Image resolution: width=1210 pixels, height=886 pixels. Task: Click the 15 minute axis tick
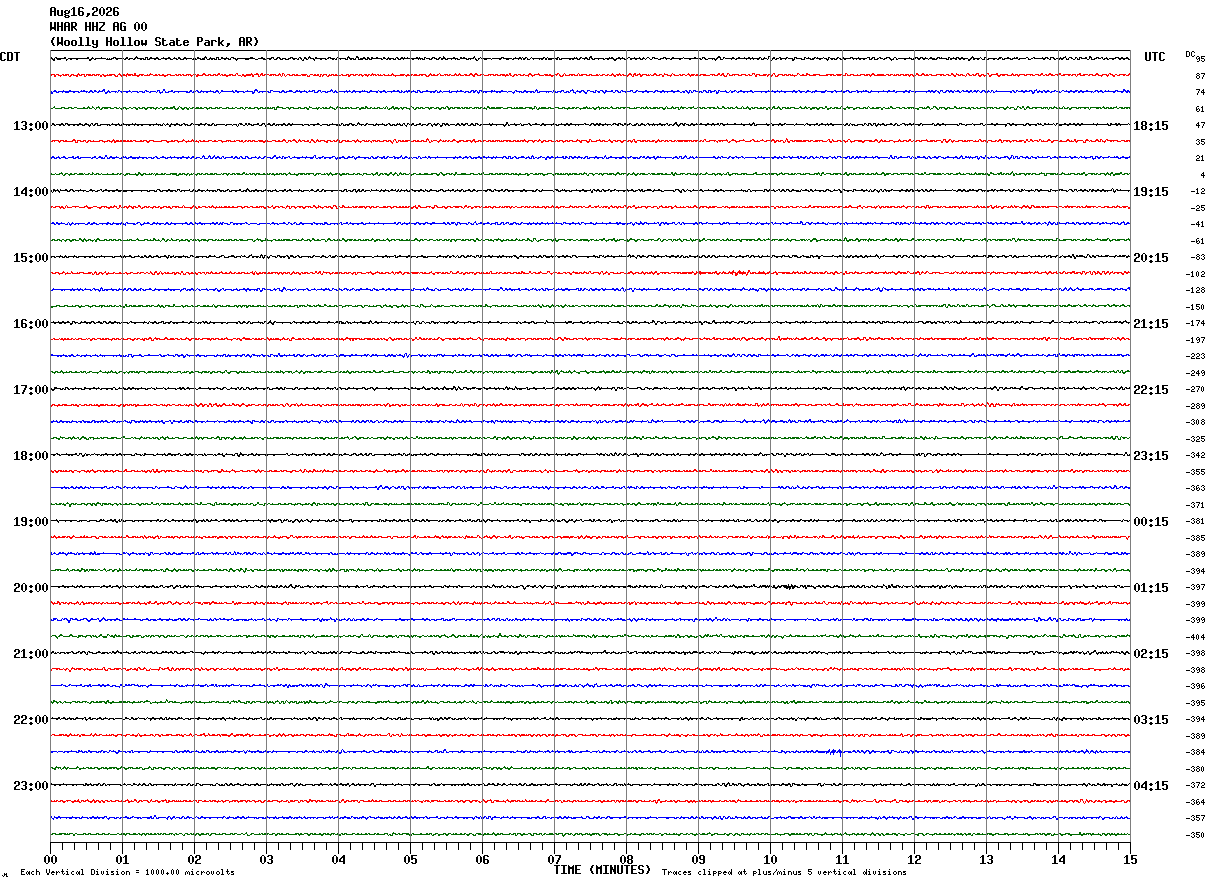(1130, 859)
